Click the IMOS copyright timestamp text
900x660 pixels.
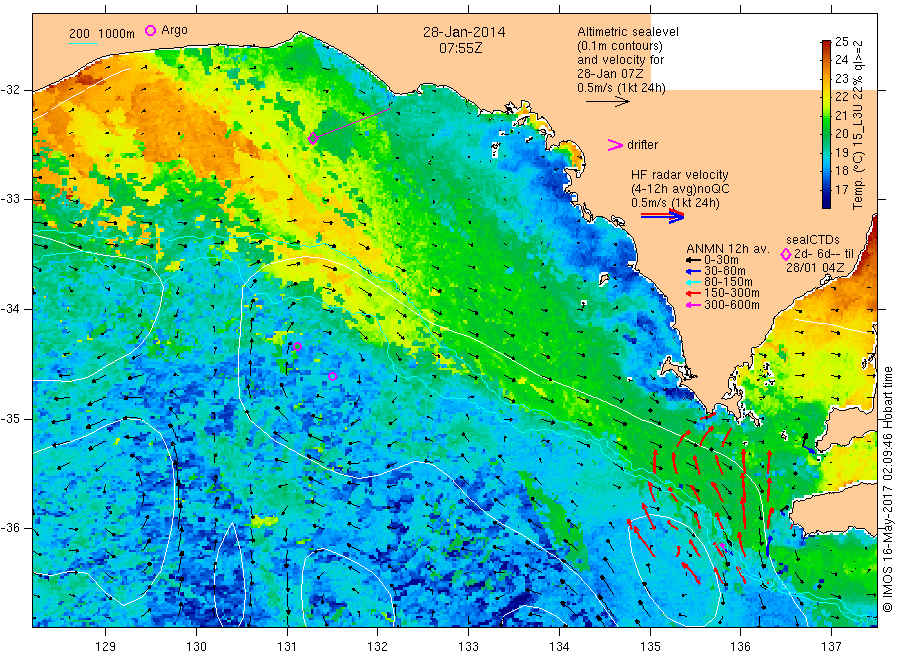pos(888,490)
